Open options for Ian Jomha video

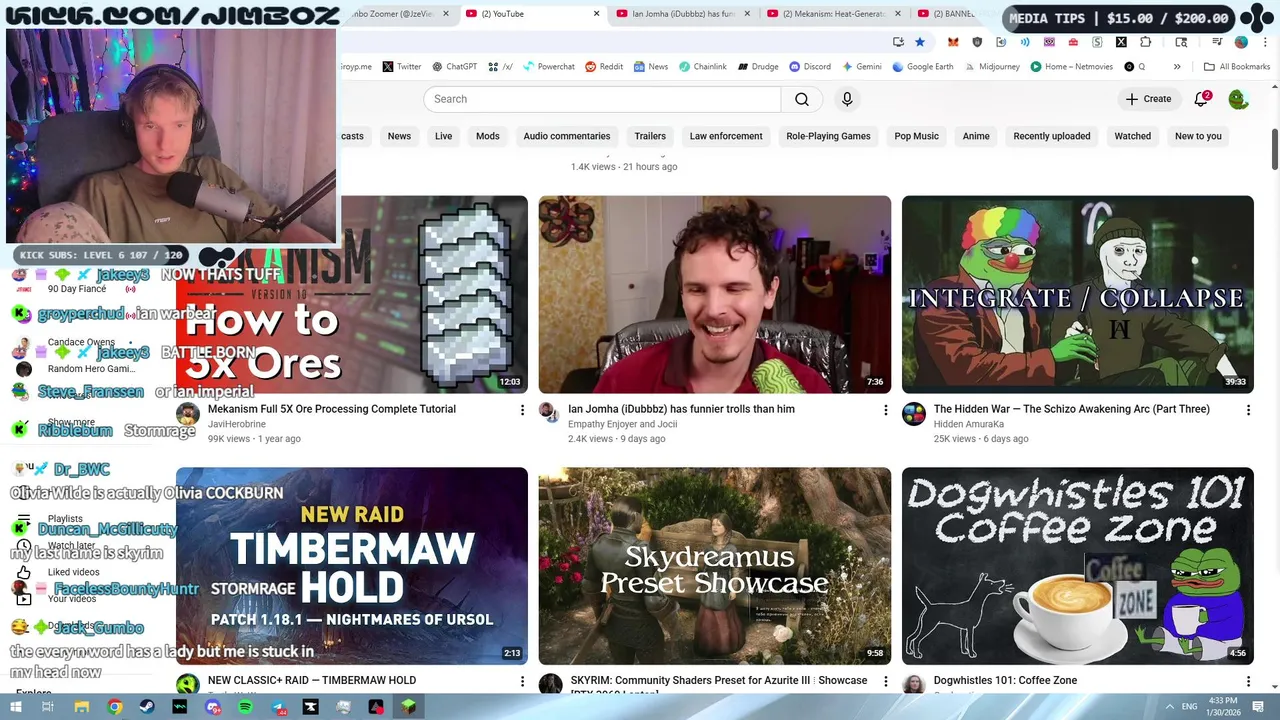click(885, 410)
